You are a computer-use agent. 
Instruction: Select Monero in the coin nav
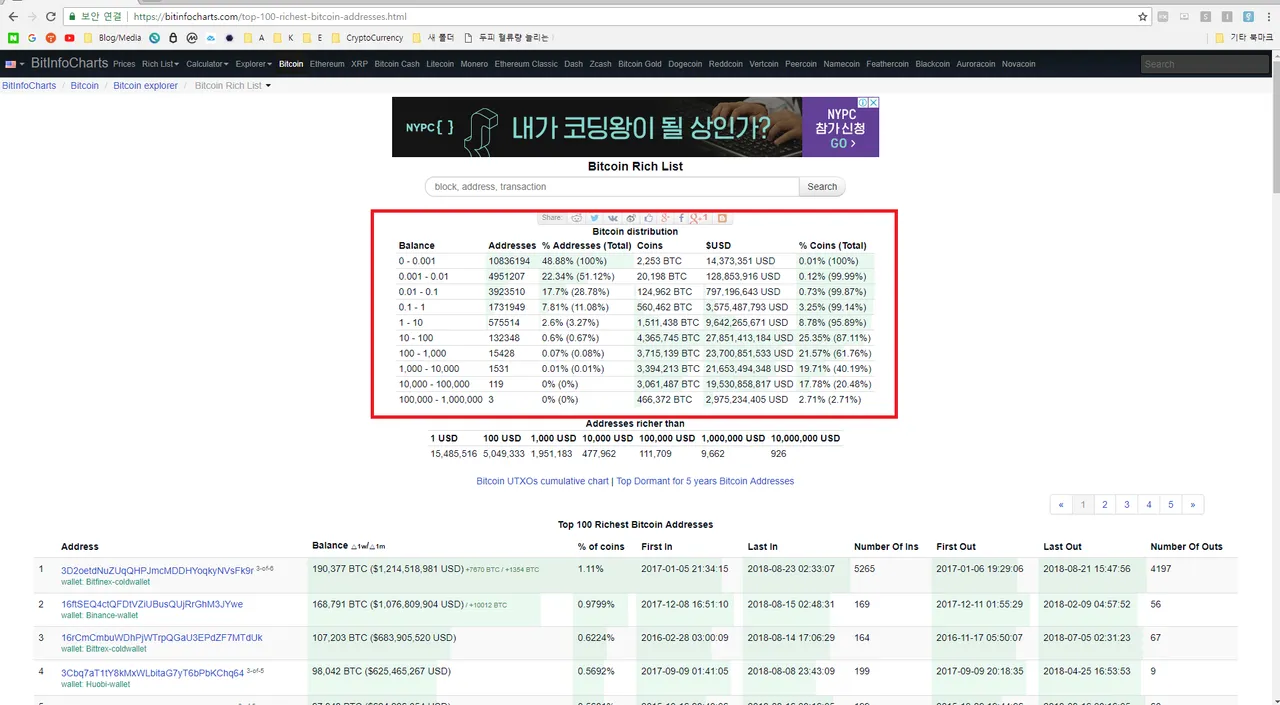[x=475, y=64]
